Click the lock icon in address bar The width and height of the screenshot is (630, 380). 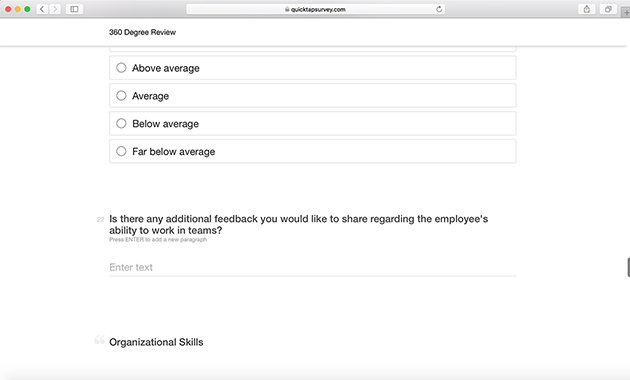point(287,9)
